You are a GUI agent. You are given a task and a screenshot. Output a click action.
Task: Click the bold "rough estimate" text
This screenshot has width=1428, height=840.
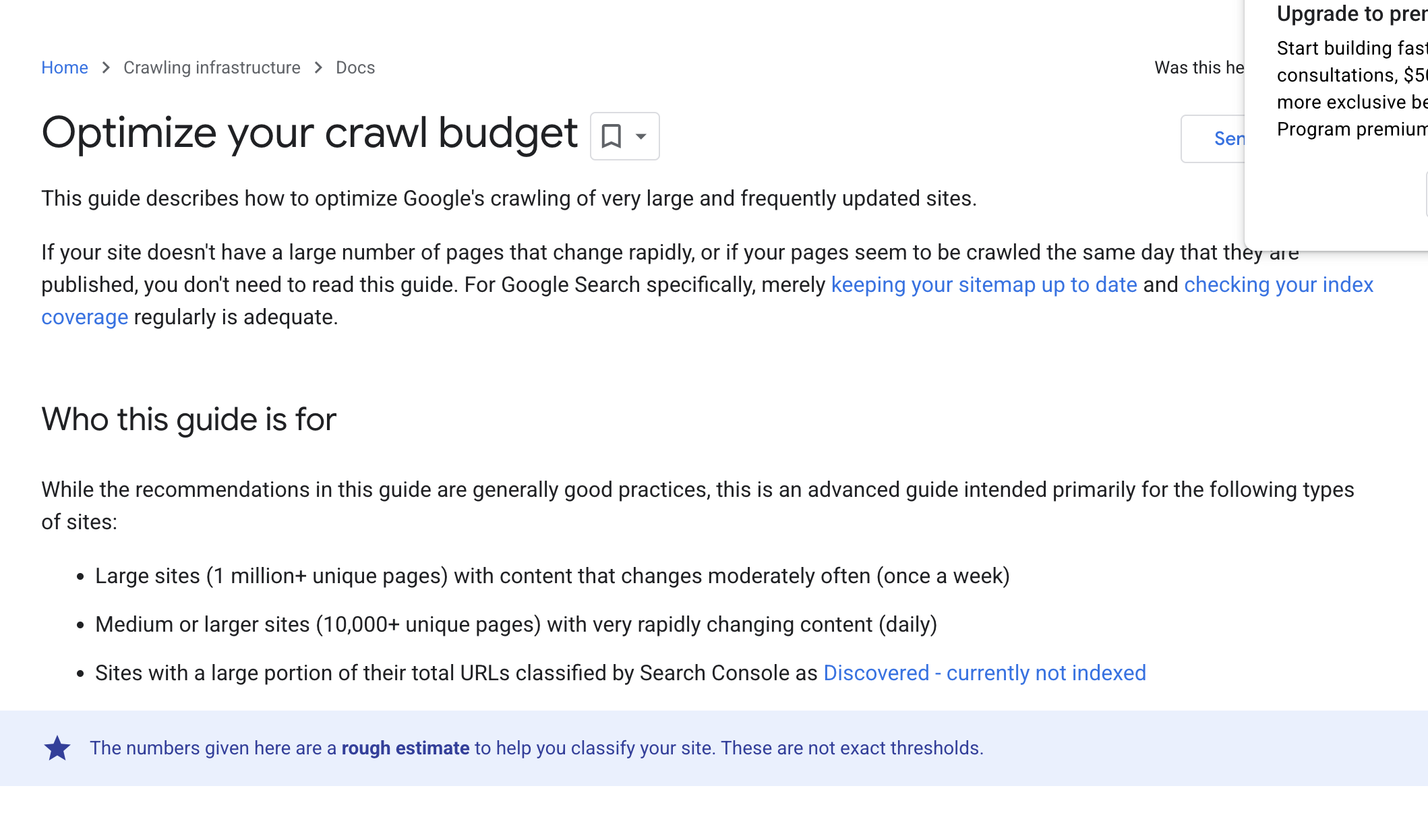pyautogui.click(x=405, y=748)
